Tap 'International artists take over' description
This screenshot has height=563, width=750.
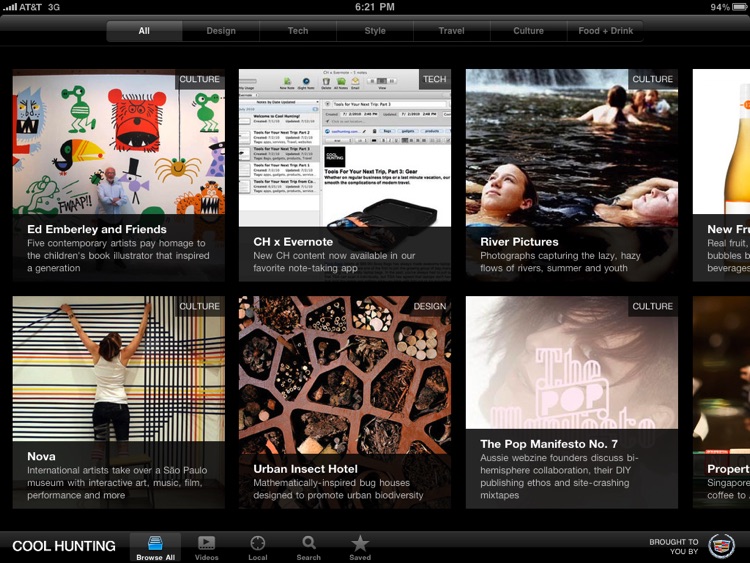click(117, 483)
